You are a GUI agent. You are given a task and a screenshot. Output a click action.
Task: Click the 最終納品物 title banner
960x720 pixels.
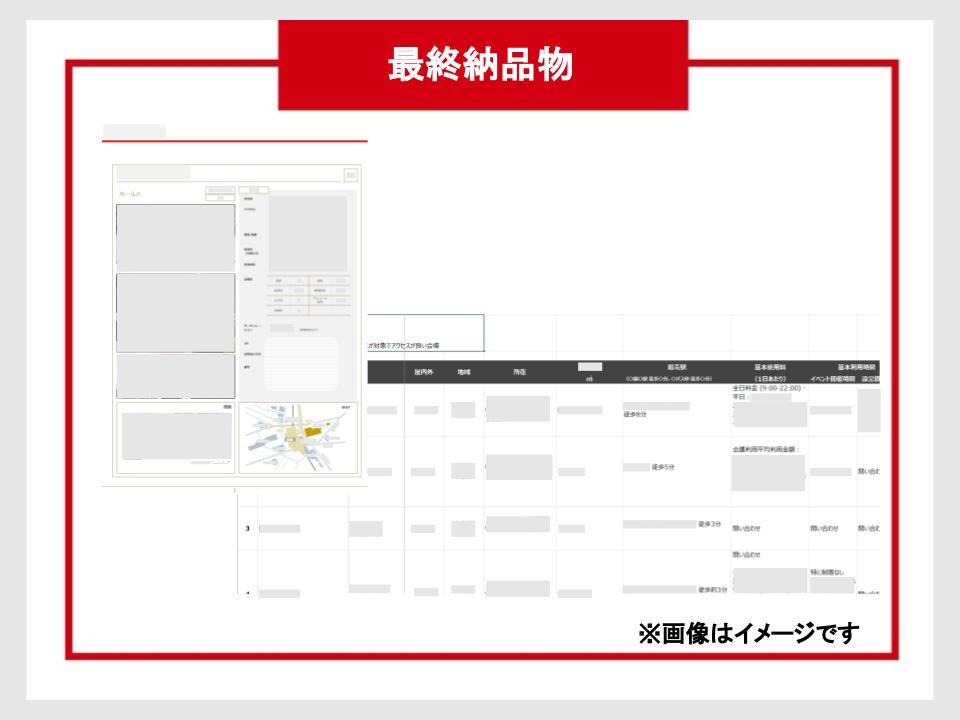pos(483,65)
